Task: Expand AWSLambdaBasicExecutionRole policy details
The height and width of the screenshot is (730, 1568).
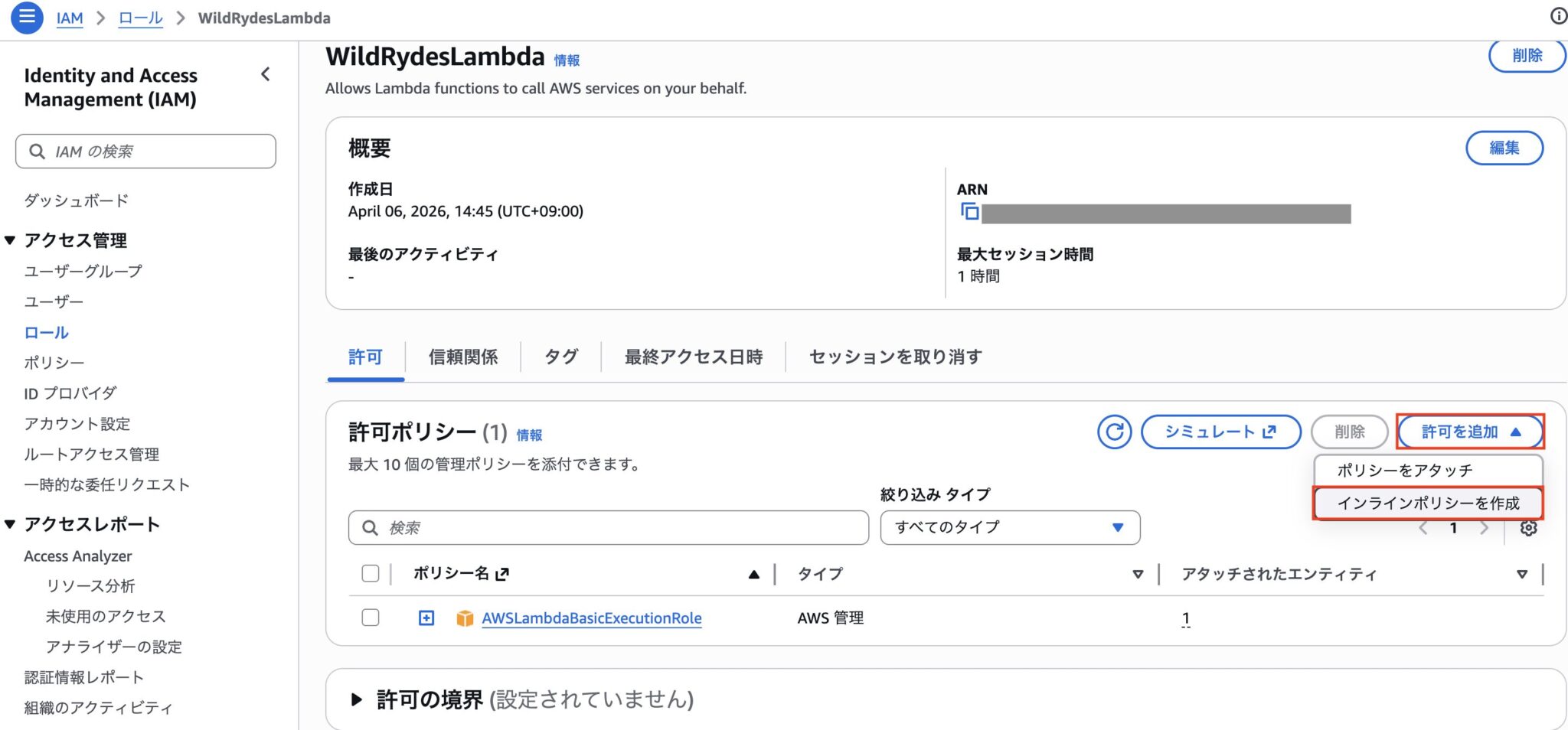Action: coord(426,618)
